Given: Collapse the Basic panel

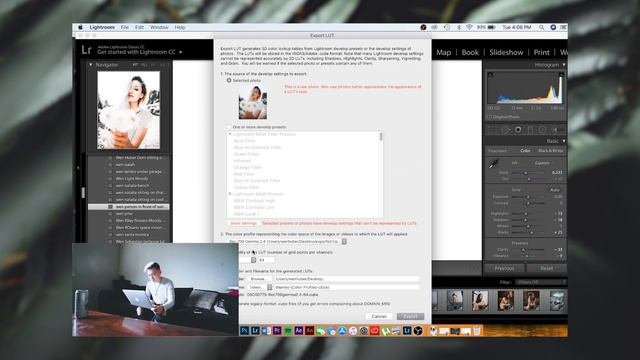Looking at the screenshot, I should coord(564,141).
